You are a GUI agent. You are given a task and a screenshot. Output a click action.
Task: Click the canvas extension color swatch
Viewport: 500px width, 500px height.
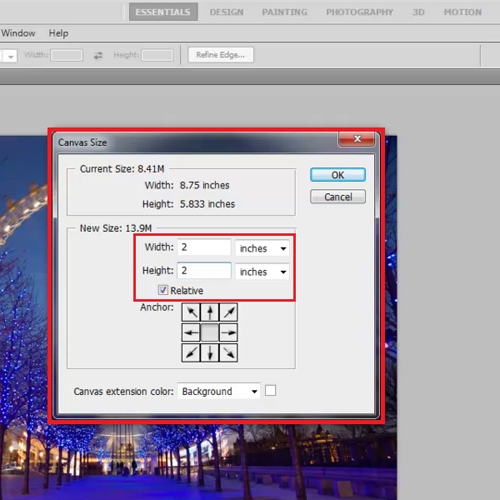(x=270, y=391)
